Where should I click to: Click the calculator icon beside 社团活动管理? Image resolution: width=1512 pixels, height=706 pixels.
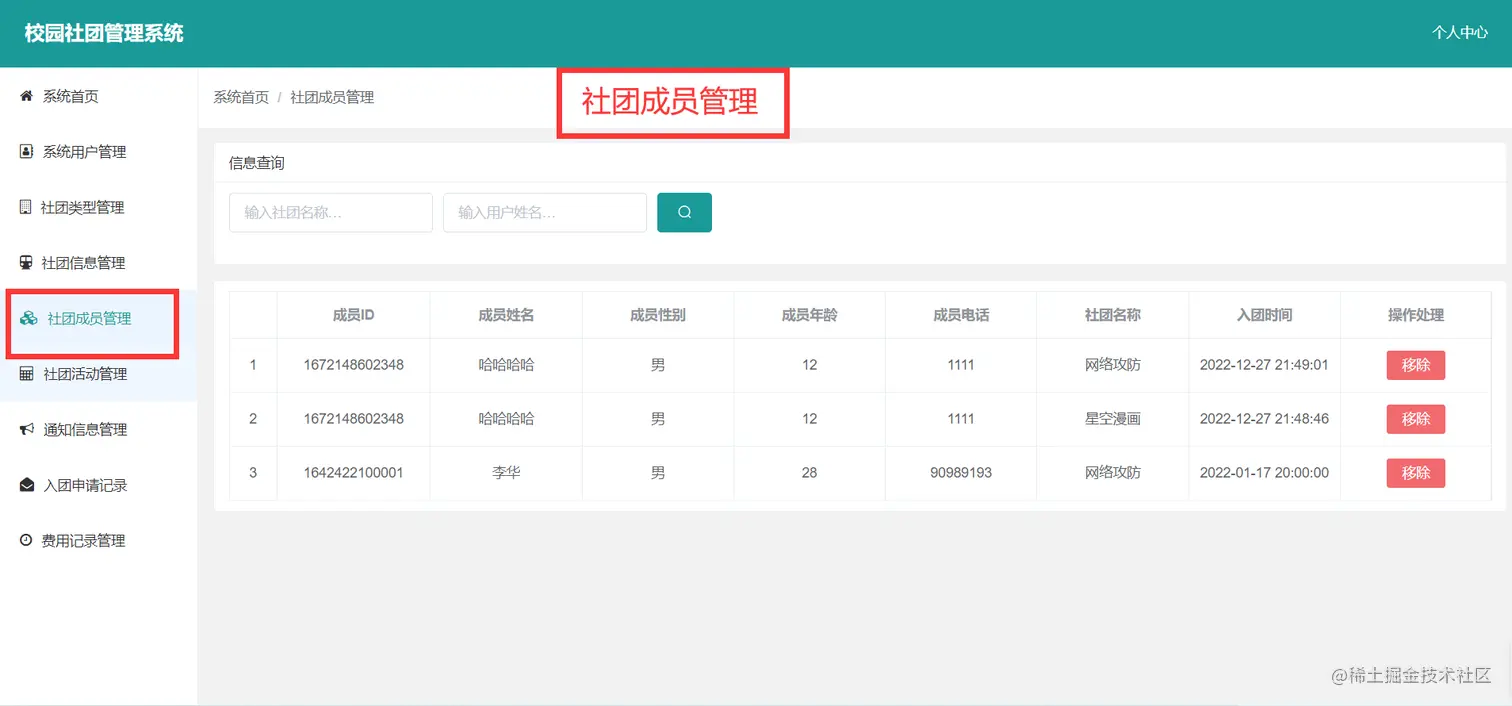tap(27, 374)
